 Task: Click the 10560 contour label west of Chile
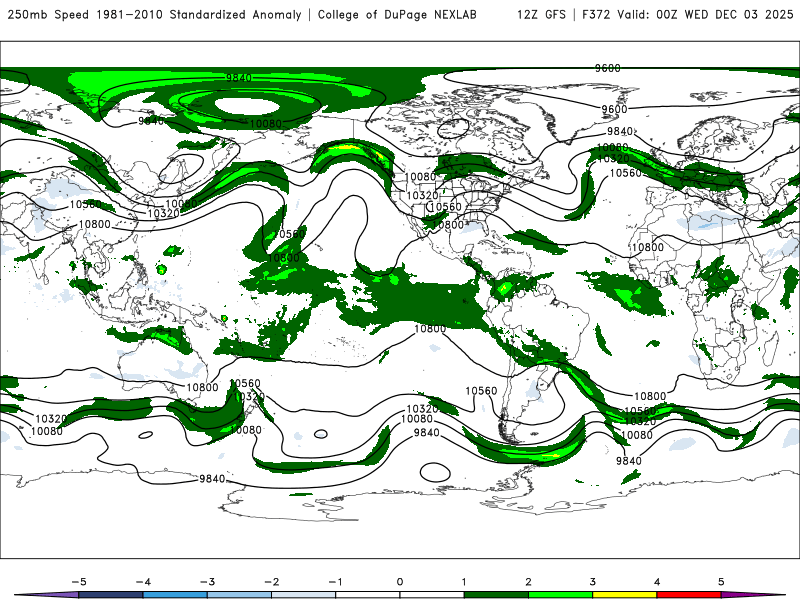[481, 391]
